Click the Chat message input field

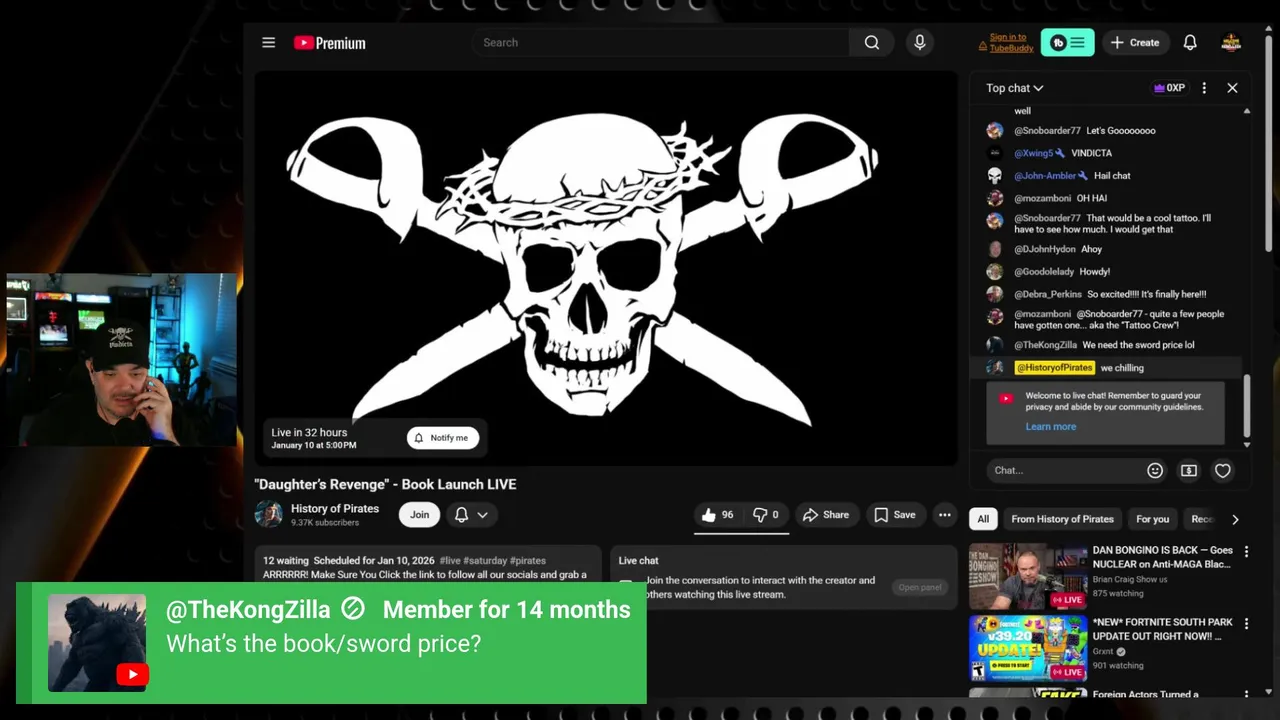pos(1065,470)
